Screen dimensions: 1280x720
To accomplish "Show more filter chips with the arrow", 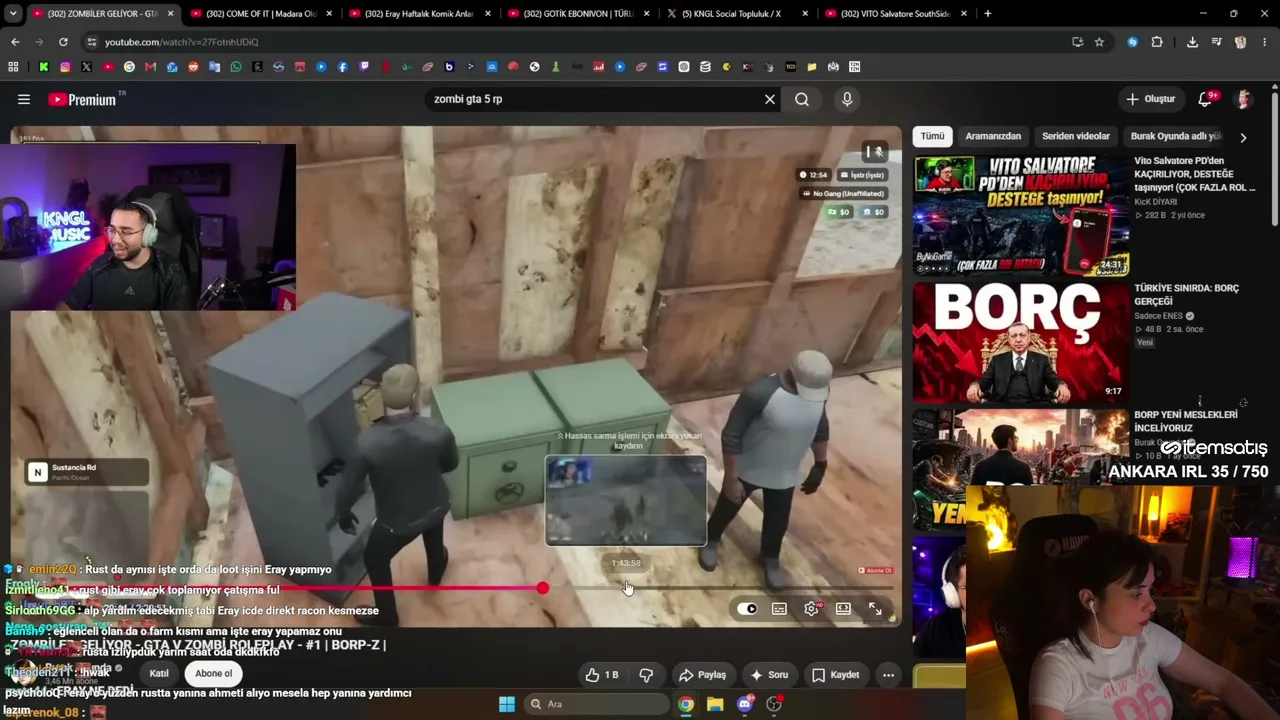I will [1243, 137].
